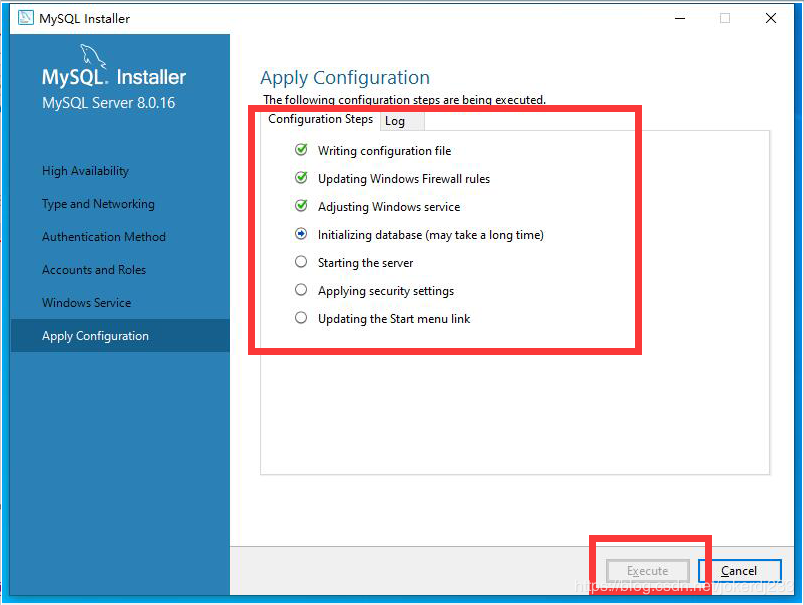The image size is (804, 605).
Task: Click the 'Writing configuration file' step text
Action: pos(385,151)
